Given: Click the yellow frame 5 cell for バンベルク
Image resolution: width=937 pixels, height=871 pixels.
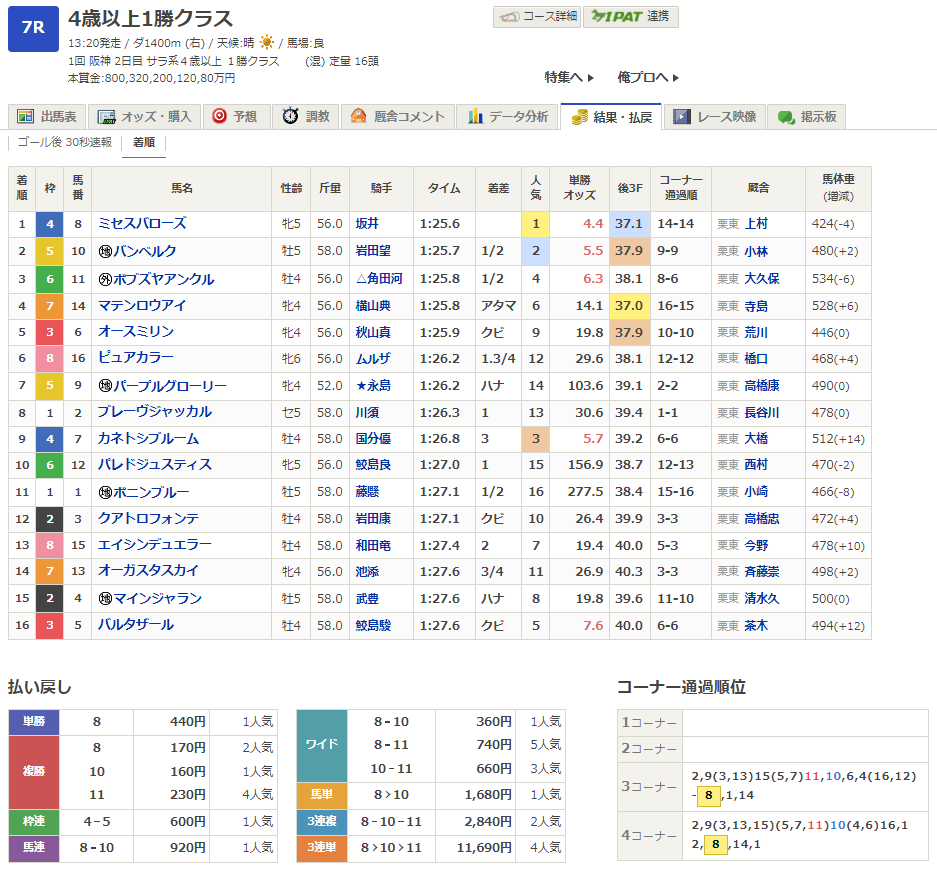Looking at the screenshot, I should coord(50,251).
